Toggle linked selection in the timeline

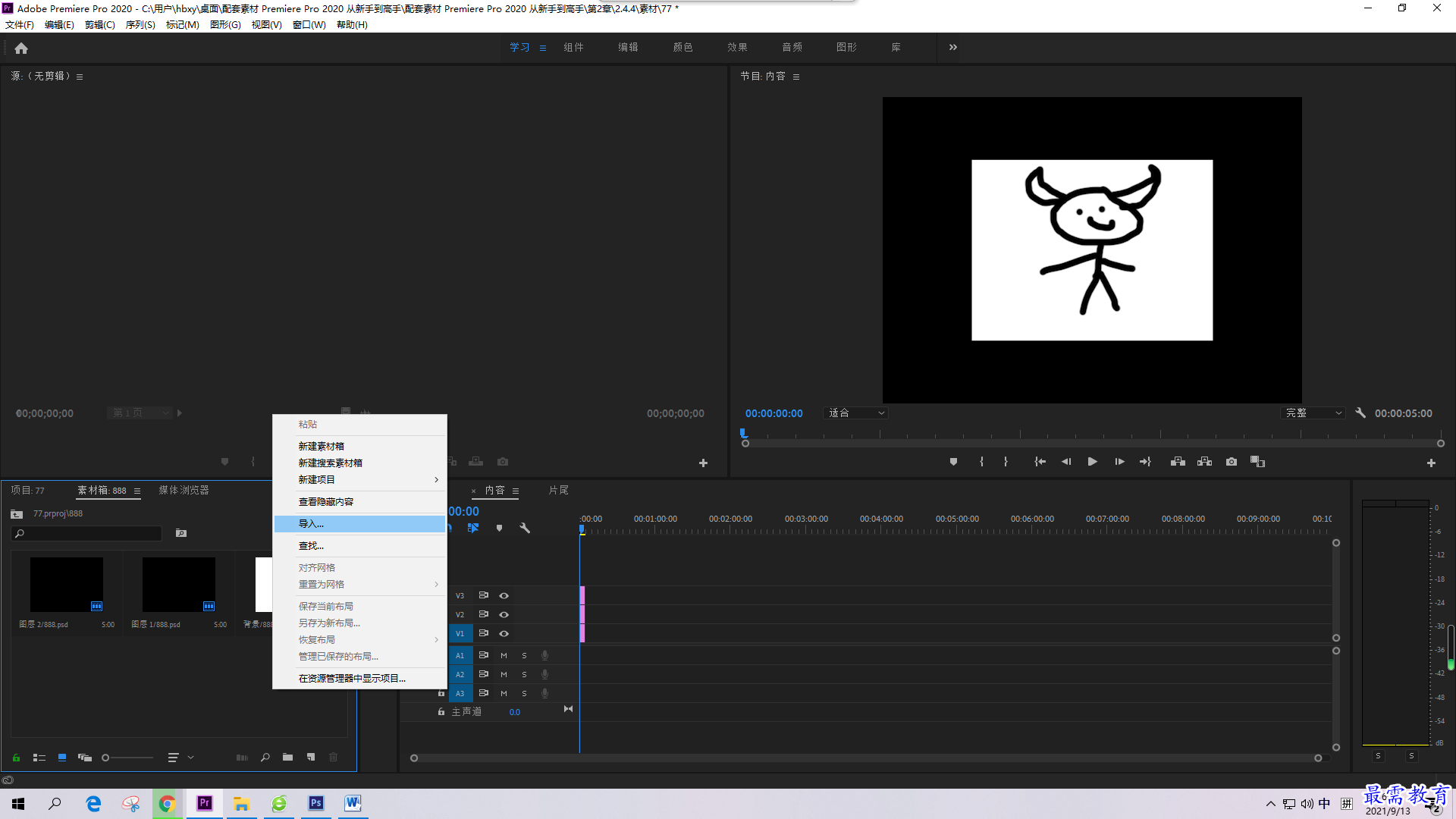click(473, 528)
